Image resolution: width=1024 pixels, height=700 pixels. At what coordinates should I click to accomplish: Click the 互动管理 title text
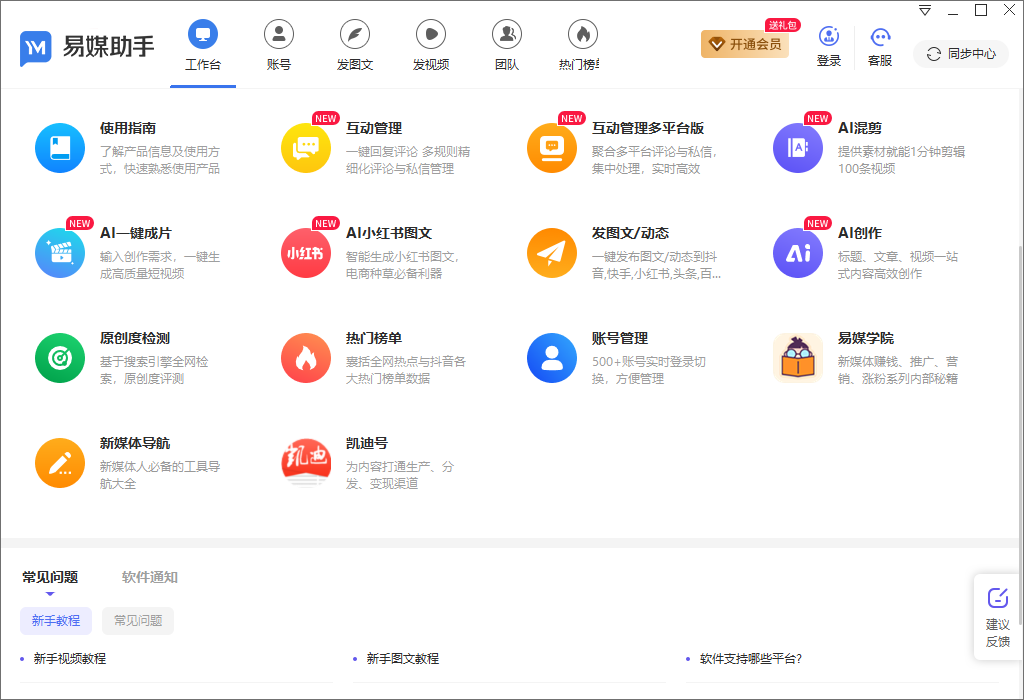(x=374, y=128)
